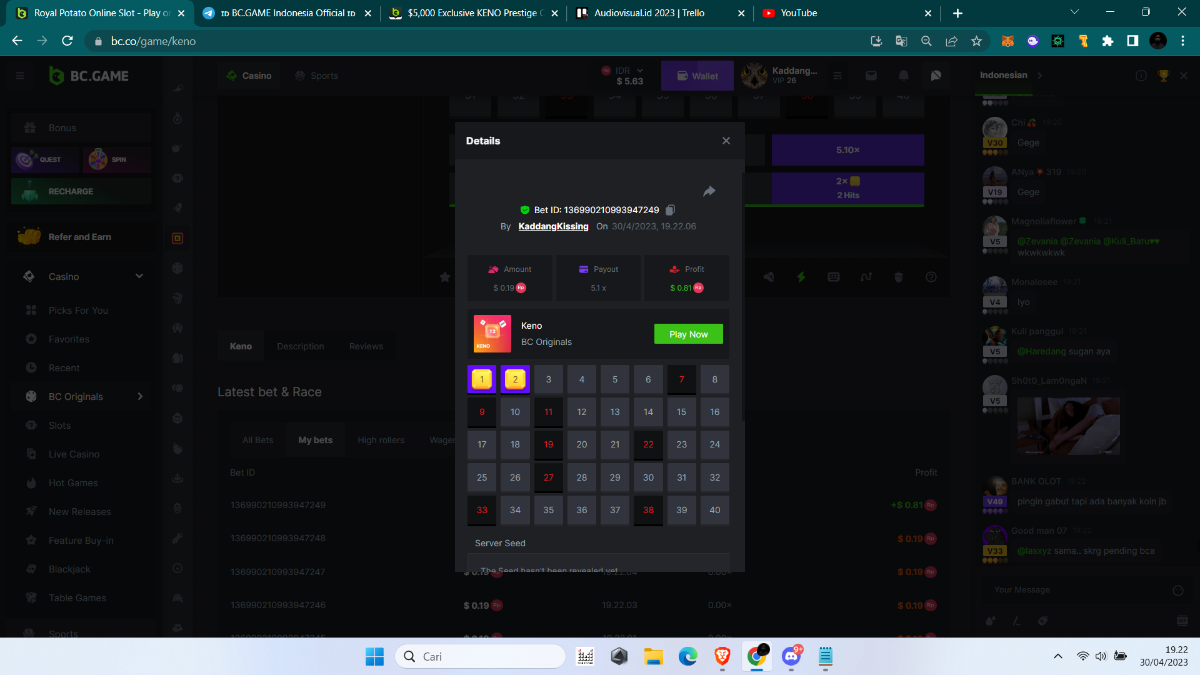Open the Wallet button in header
Screen dimensions: 1200x675
(x=696, y=76)
